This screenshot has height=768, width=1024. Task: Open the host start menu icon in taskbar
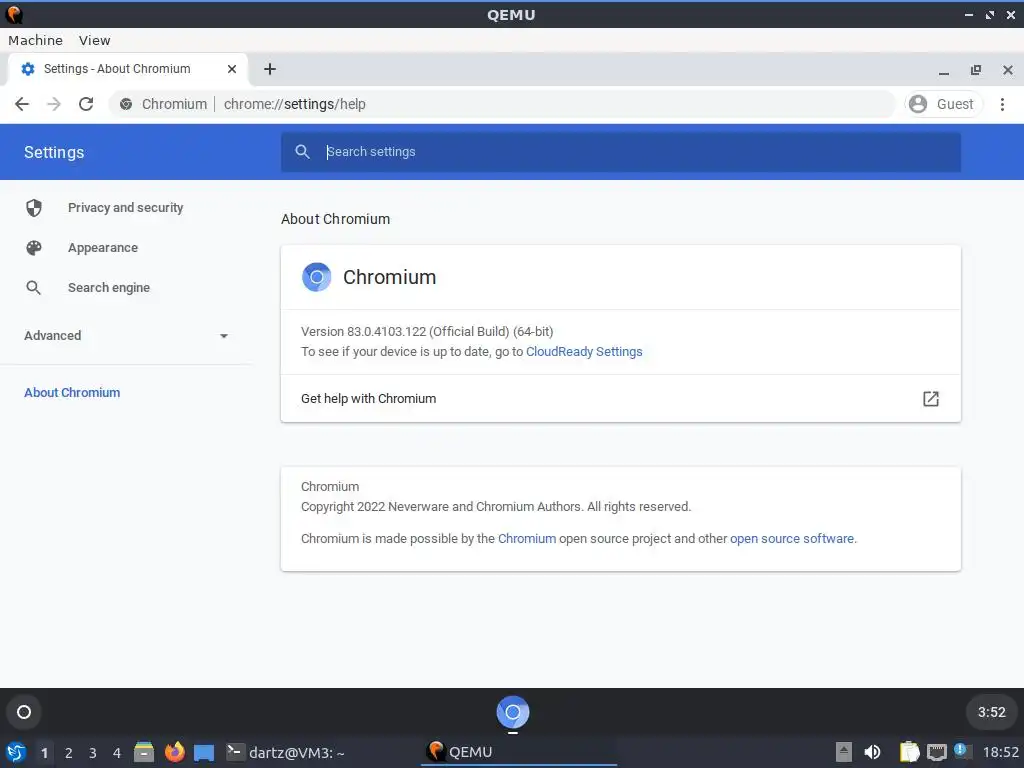click(x=16, y=752)
